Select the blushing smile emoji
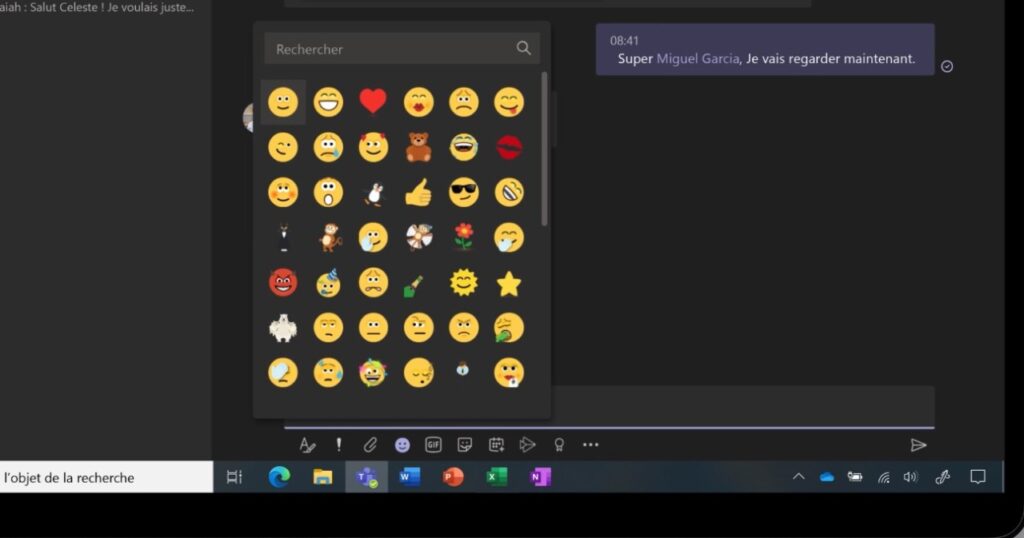Image resolution: width=1024 pixels, height=538 pixels. click(x=283, y=193)
